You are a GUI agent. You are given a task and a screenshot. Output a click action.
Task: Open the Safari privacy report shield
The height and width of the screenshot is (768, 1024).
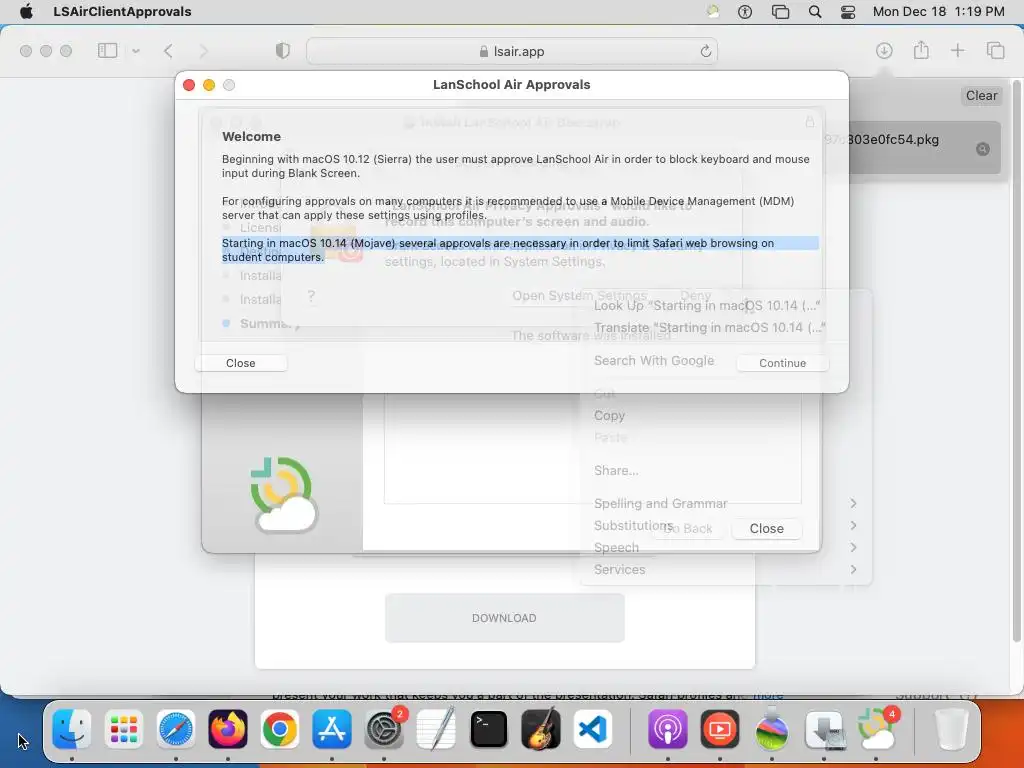pos(283,51)
